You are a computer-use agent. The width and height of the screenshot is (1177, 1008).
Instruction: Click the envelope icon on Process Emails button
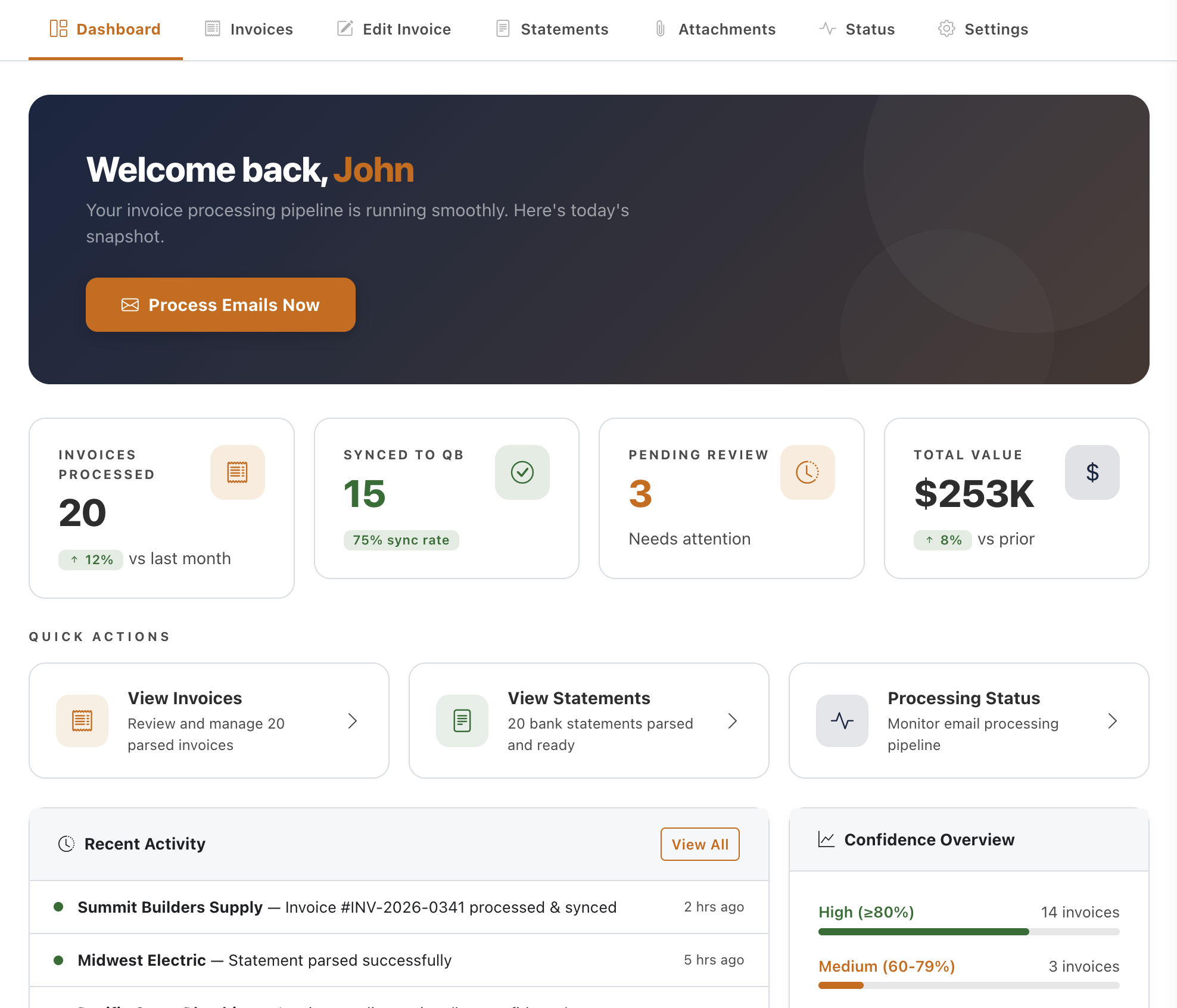(x=130, y=305)
